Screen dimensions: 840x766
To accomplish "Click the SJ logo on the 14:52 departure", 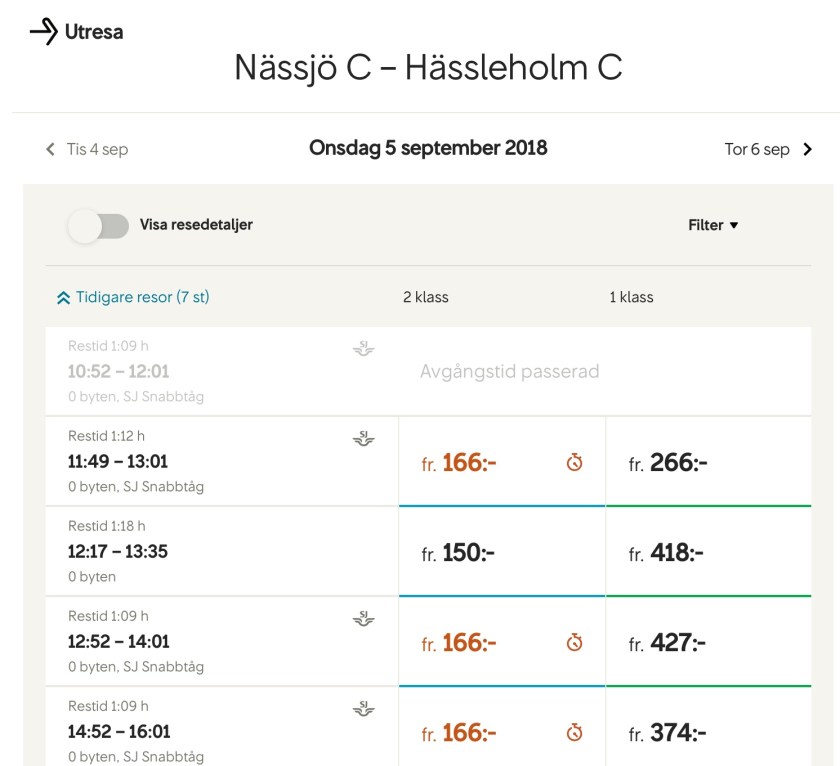I will (364, 709).
